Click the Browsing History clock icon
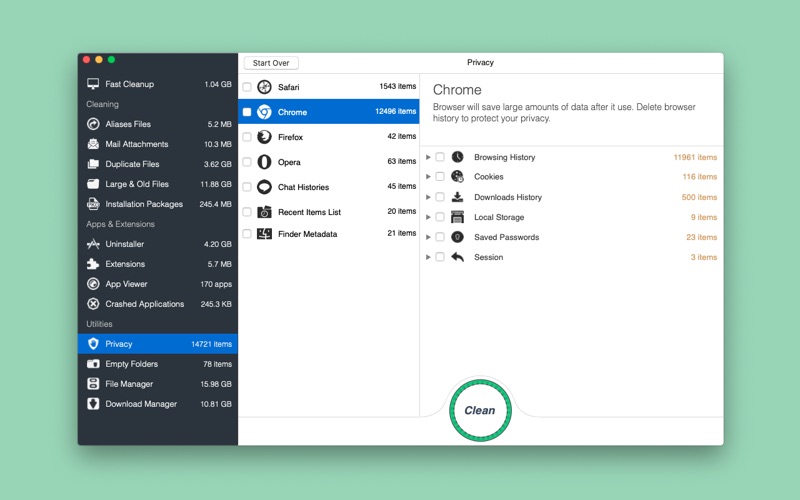The width and height of the screenshot is (800, 500). coord(458,157)
